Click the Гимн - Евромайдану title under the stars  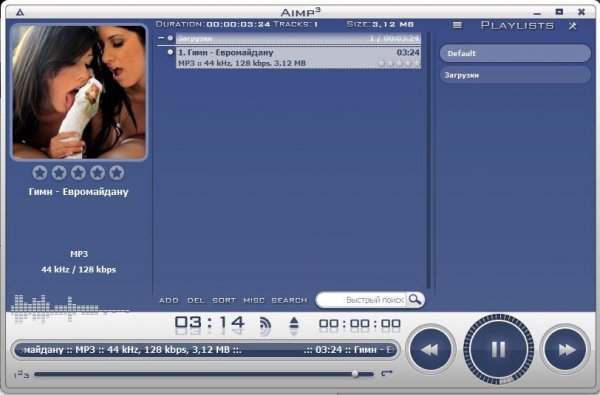[78, 191]
